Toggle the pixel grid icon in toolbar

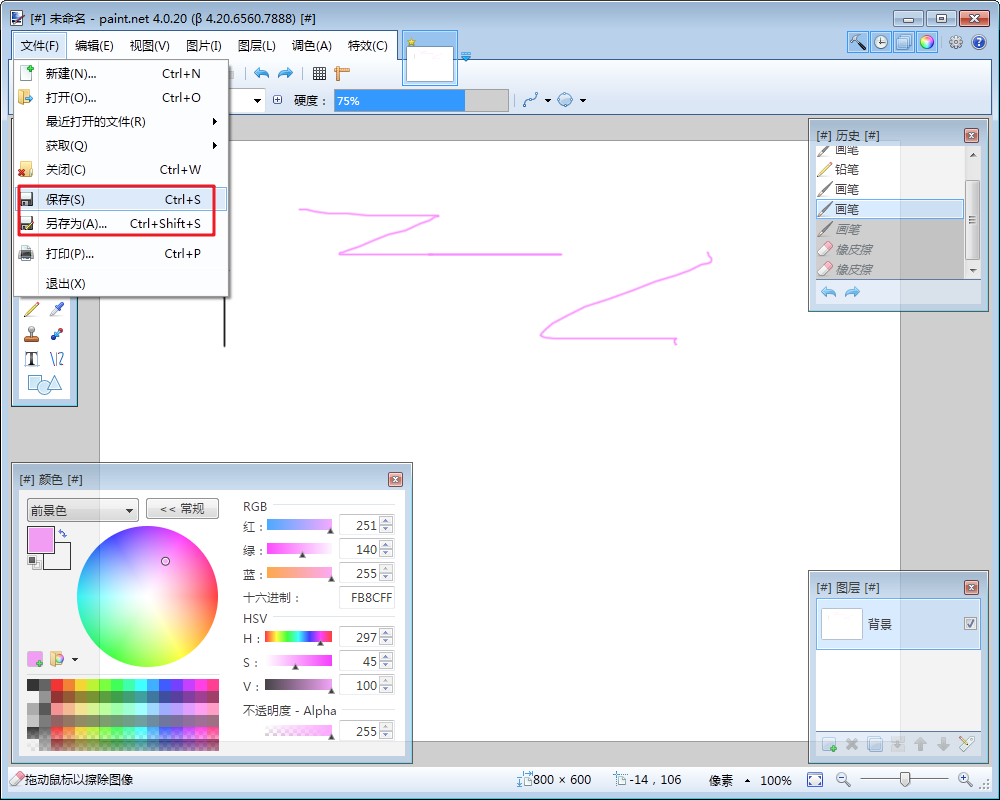[319, 73]
